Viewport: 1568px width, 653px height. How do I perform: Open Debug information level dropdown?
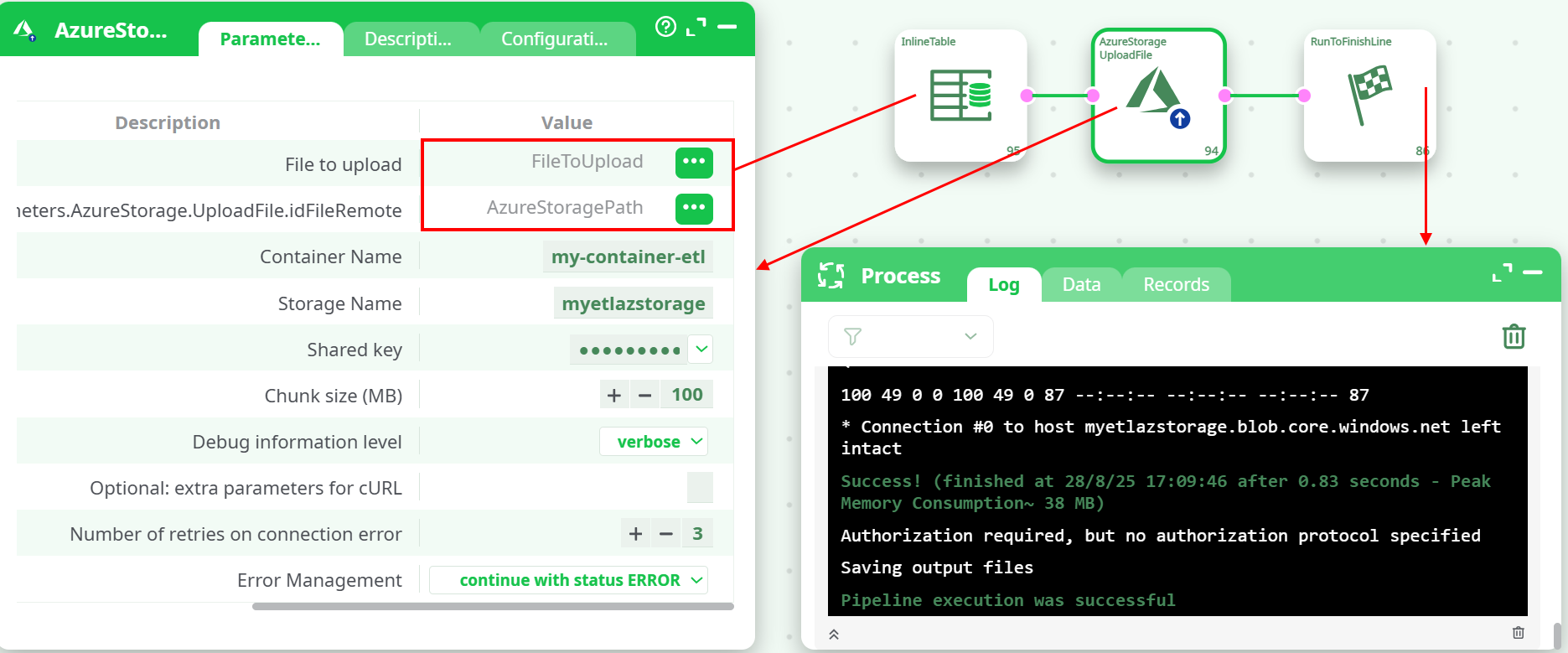[654, 442]
